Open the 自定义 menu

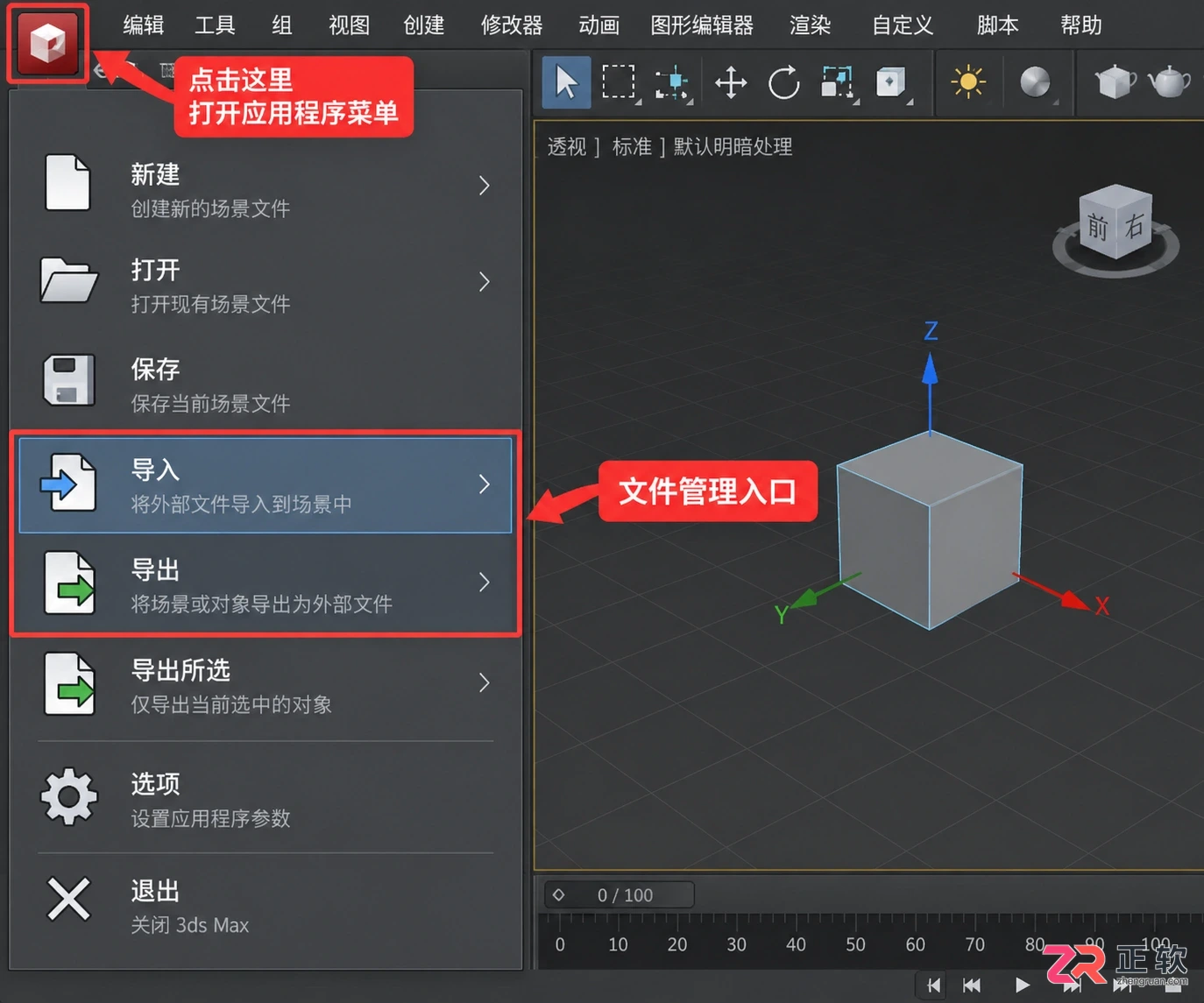coord(903,25)
